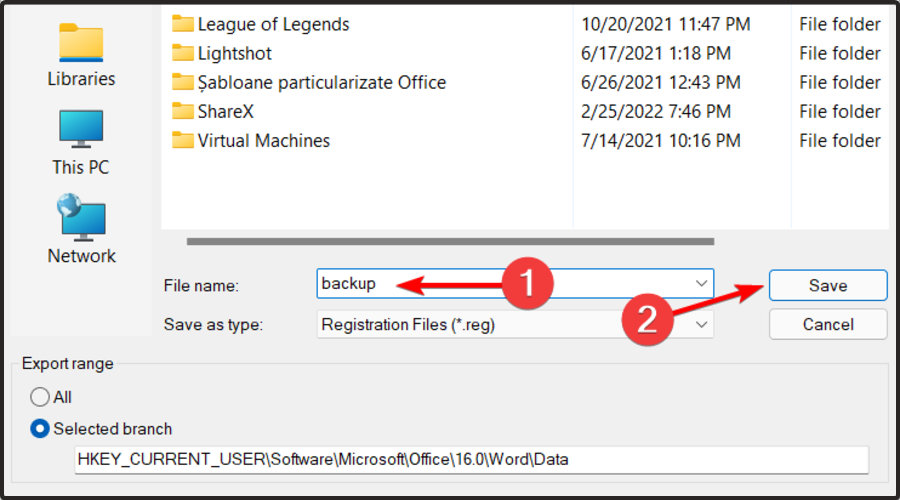Viewport: 900px width, 500px height.
Task: Select the Virtual Machines folder name
Action: pyautogui.click(x=263, y=141)
